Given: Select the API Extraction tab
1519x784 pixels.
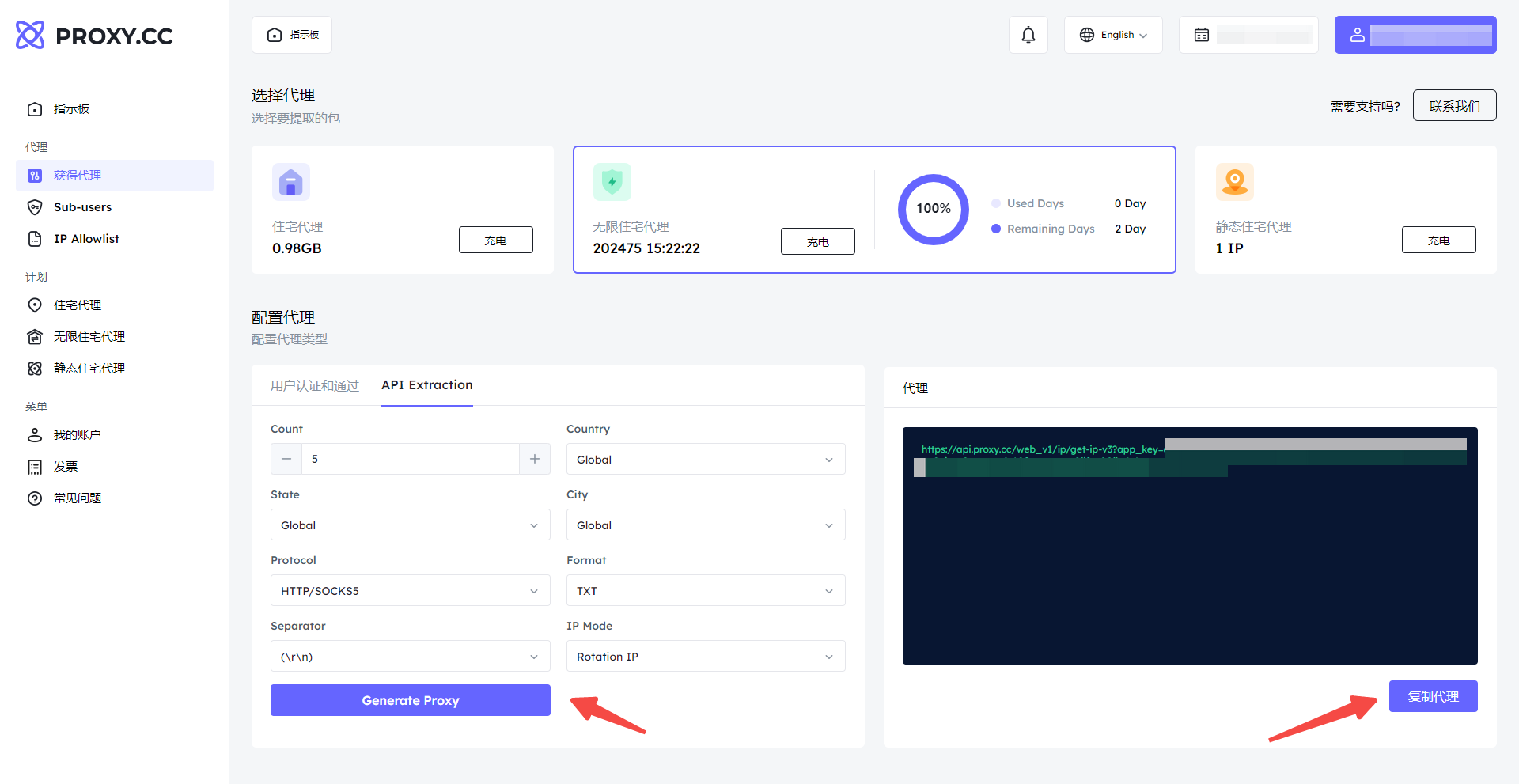Looking at the screenshot, I should [x=427, y=385].
